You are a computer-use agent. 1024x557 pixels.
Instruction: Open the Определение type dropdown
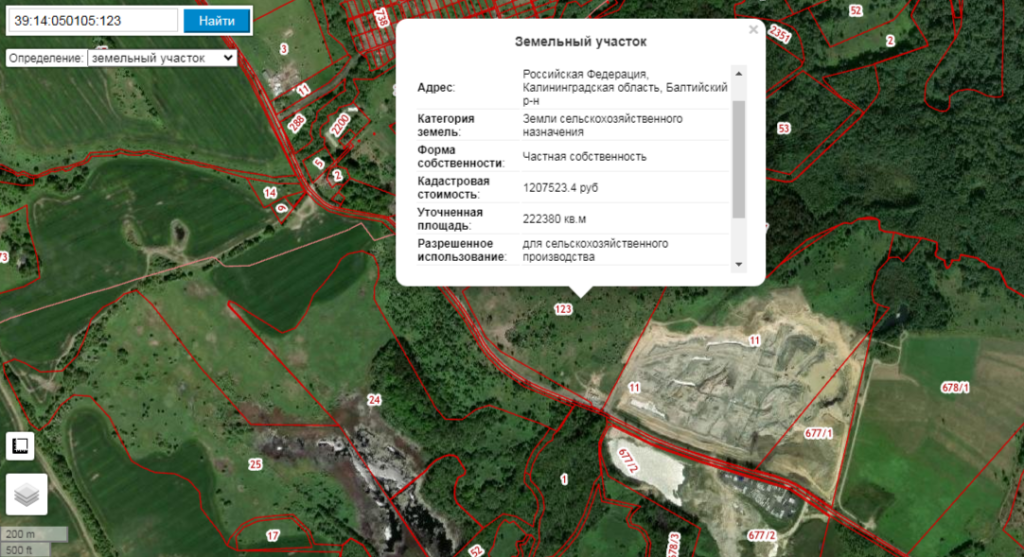click(162, 58)
